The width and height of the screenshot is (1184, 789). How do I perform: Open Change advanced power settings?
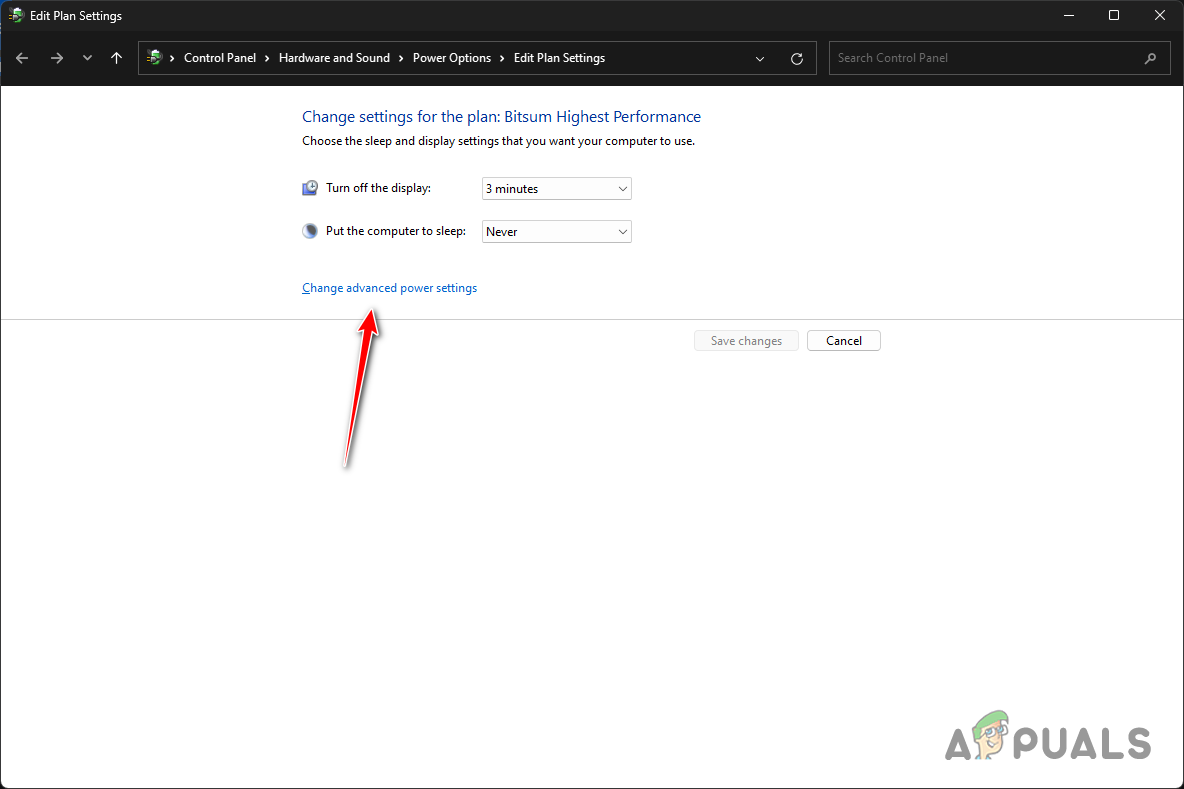tap(389, 287)
